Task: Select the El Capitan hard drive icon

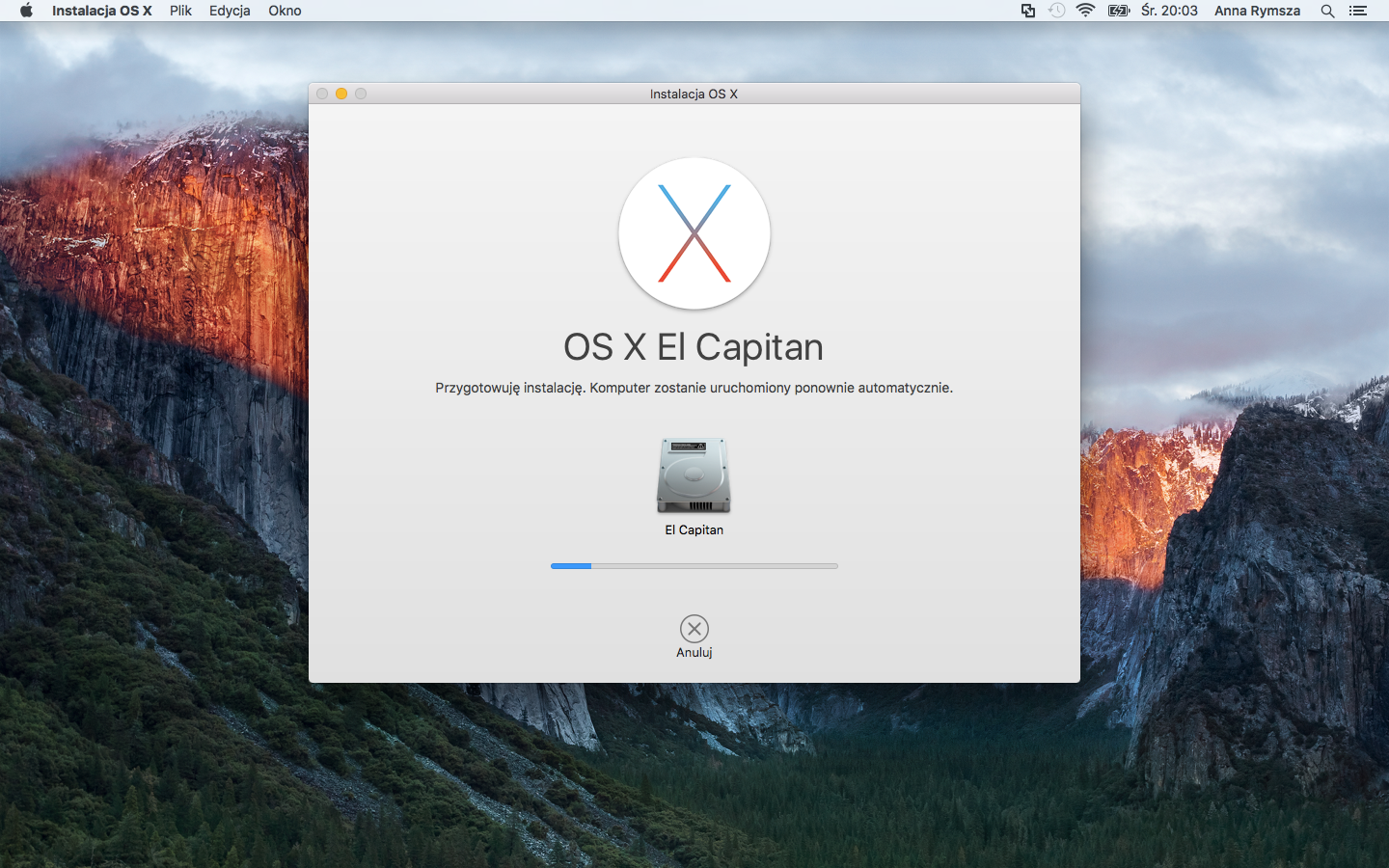Action: [x=694, y=475]
